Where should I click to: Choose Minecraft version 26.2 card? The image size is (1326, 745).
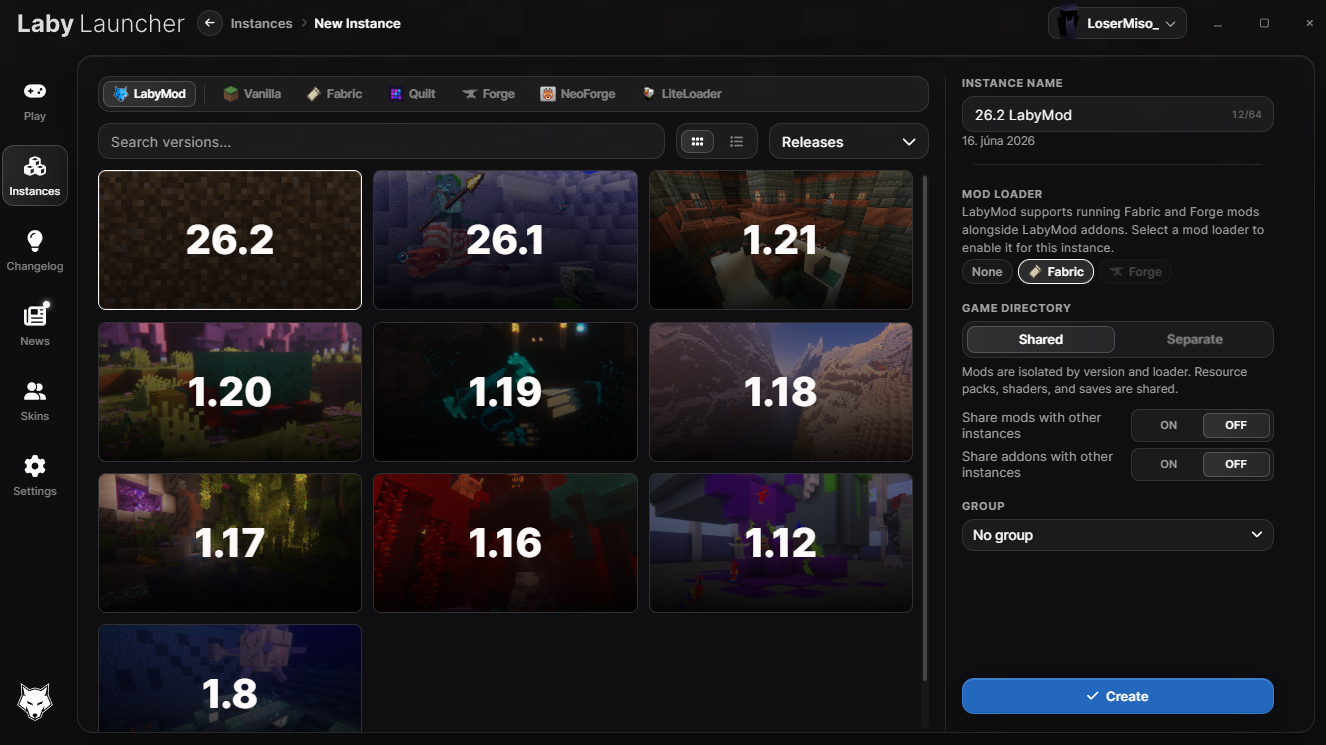click(x=230, y=240)
